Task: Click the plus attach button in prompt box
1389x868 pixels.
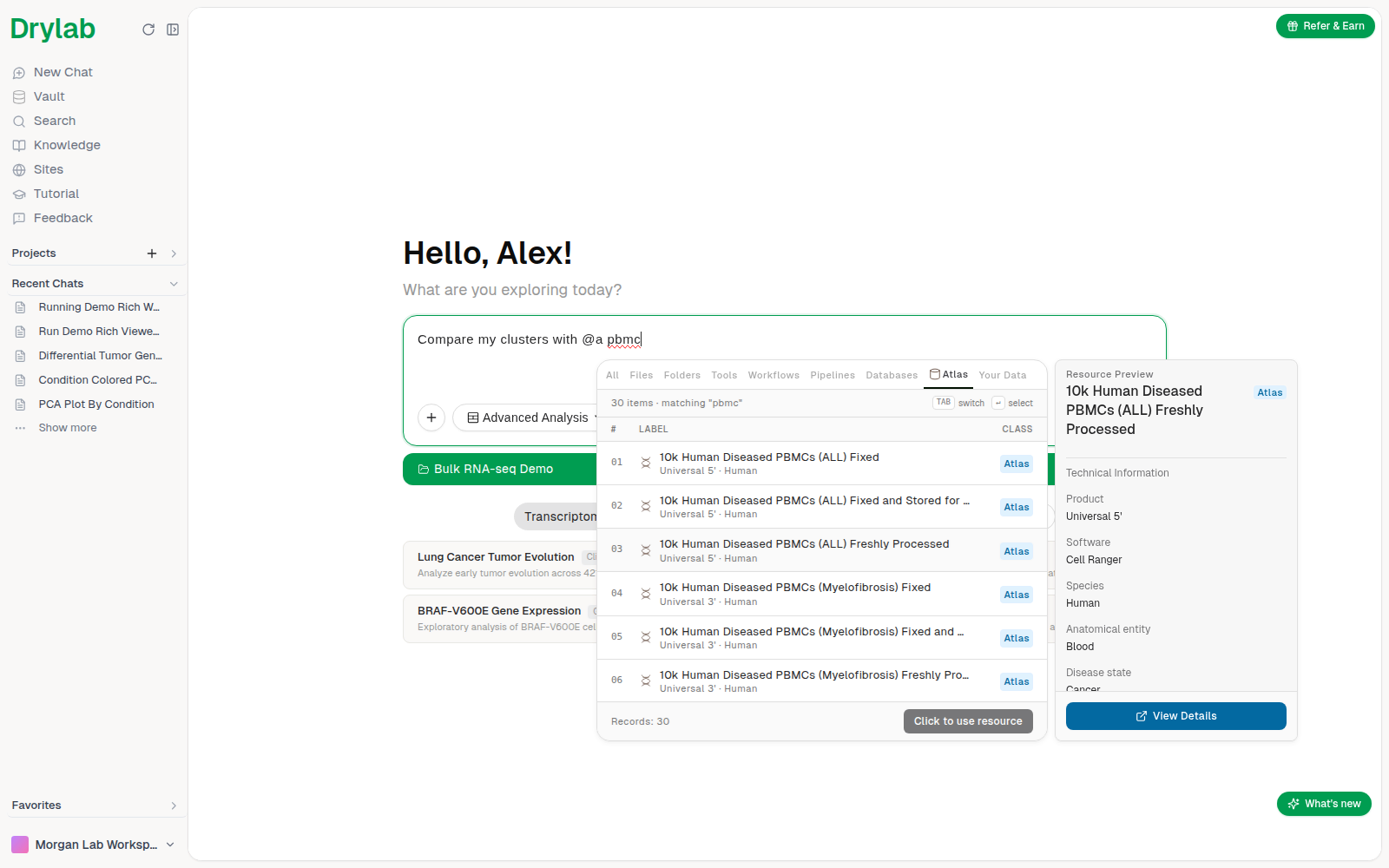Action: 431,418
